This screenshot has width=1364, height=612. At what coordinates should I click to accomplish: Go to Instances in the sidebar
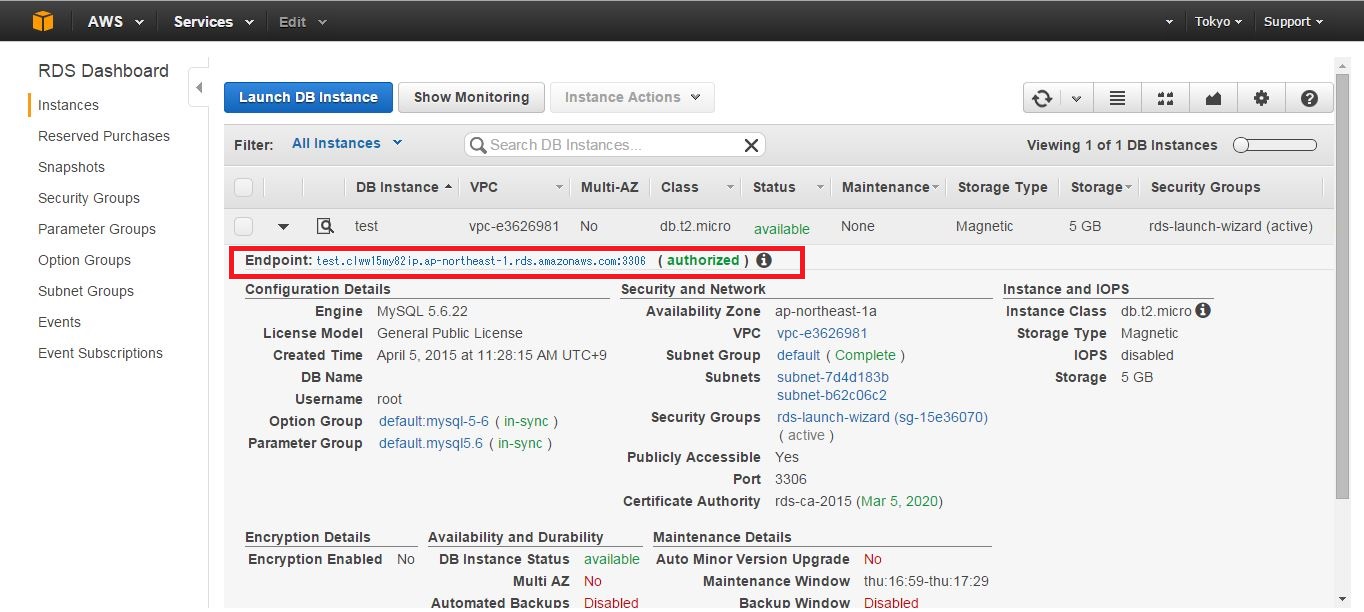[x=68, y=105]
